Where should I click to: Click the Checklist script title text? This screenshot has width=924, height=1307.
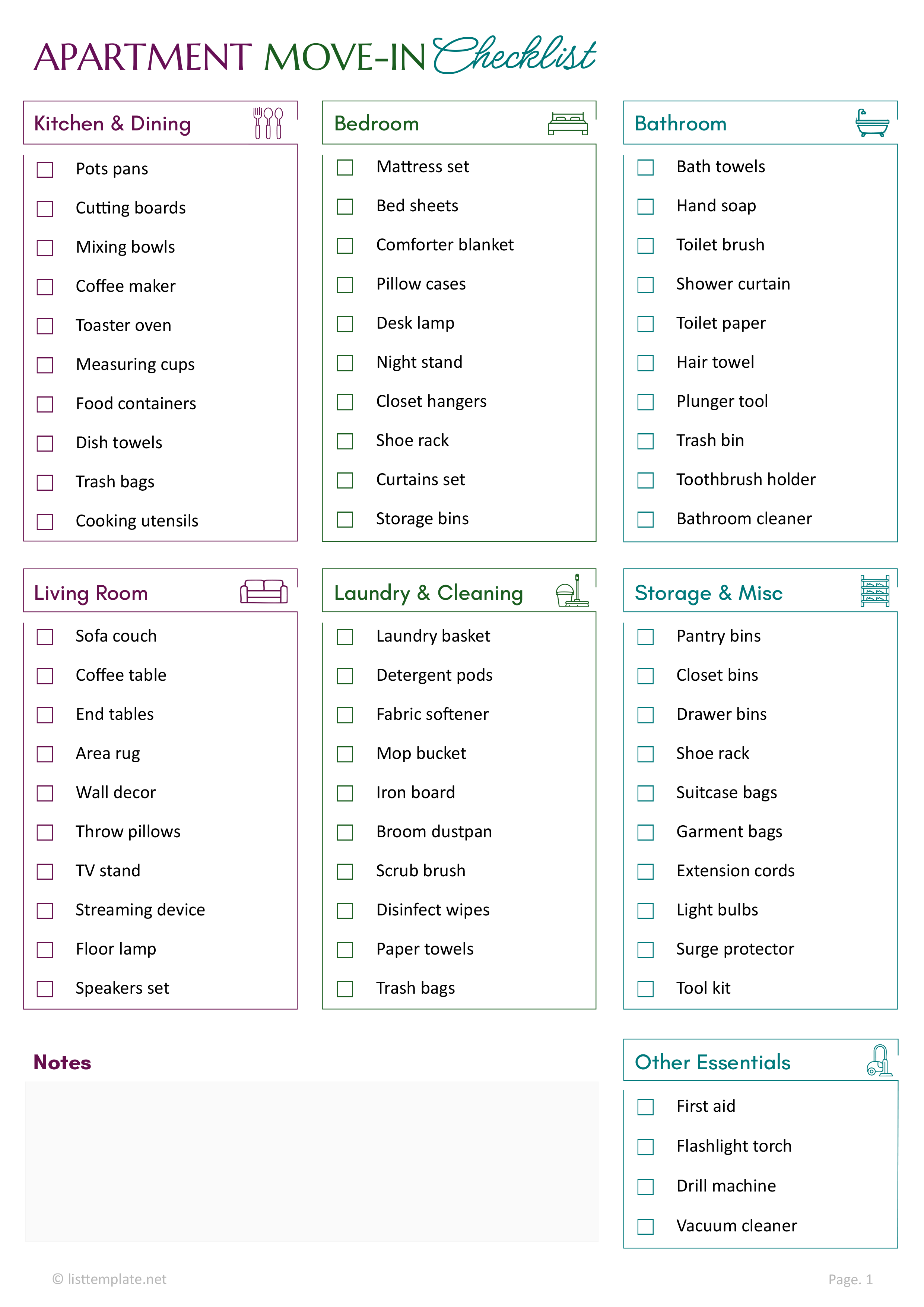pos(514,55)
